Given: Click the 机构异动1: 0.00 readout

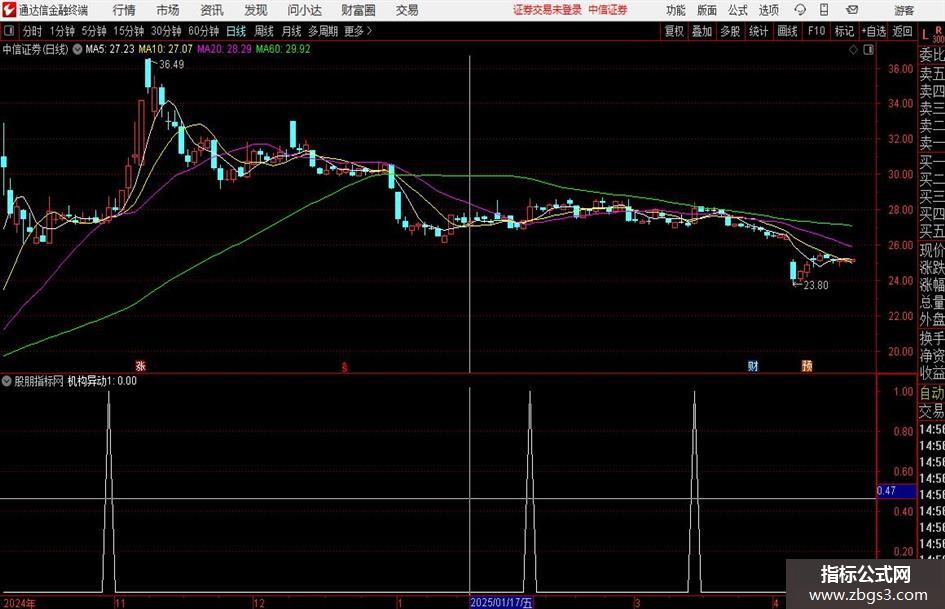Looking at the screenshot, I should click(102, 381).
